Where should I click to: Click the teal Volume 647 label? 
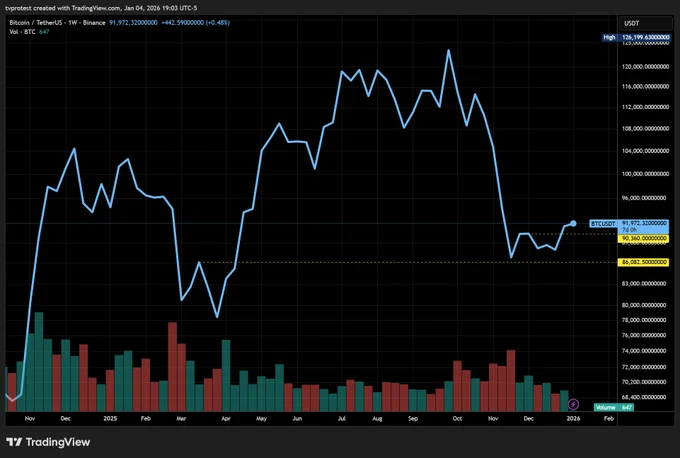pos(614,407)
